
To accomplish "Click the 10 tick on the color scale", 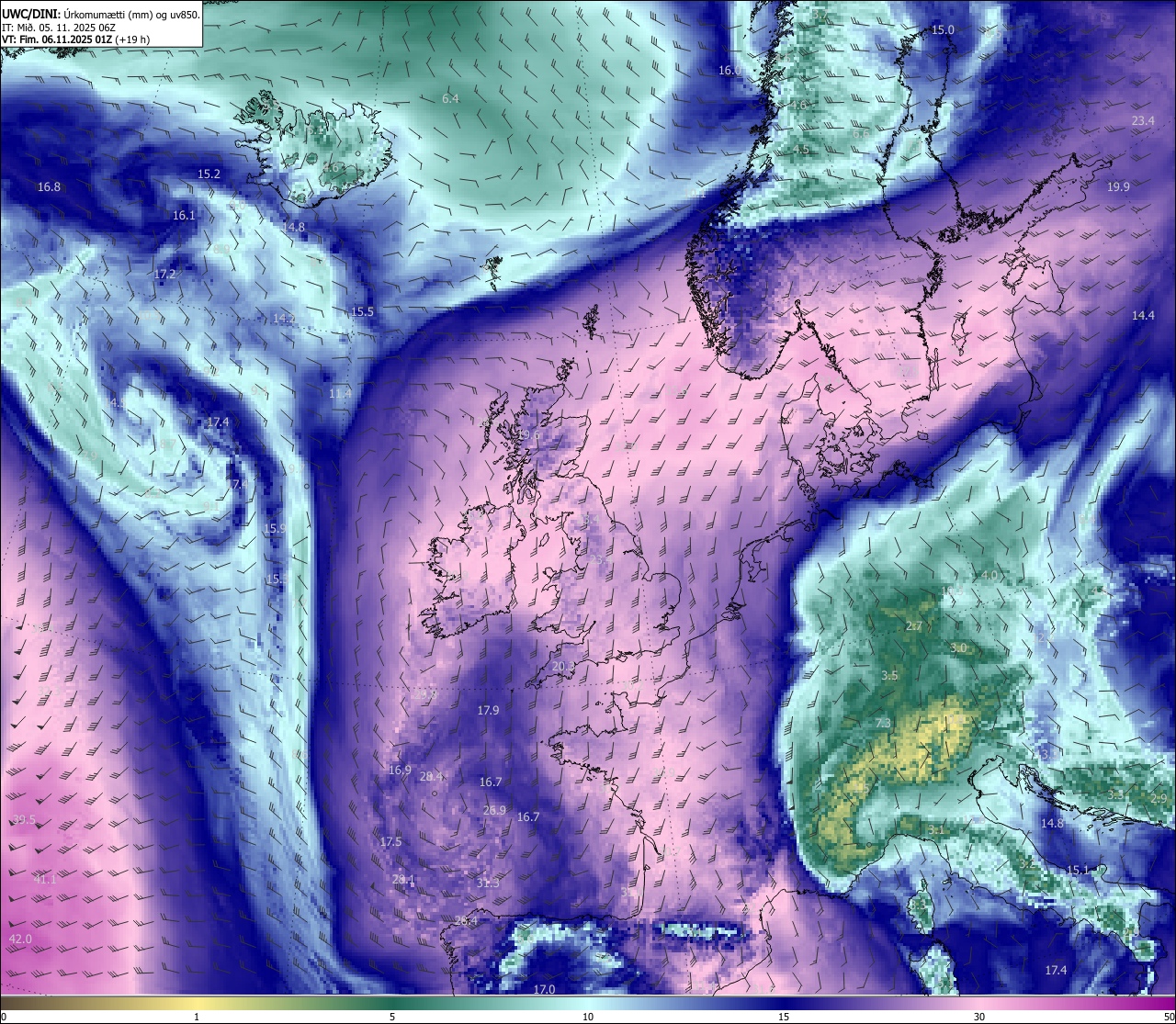I will pos(588,1017).
